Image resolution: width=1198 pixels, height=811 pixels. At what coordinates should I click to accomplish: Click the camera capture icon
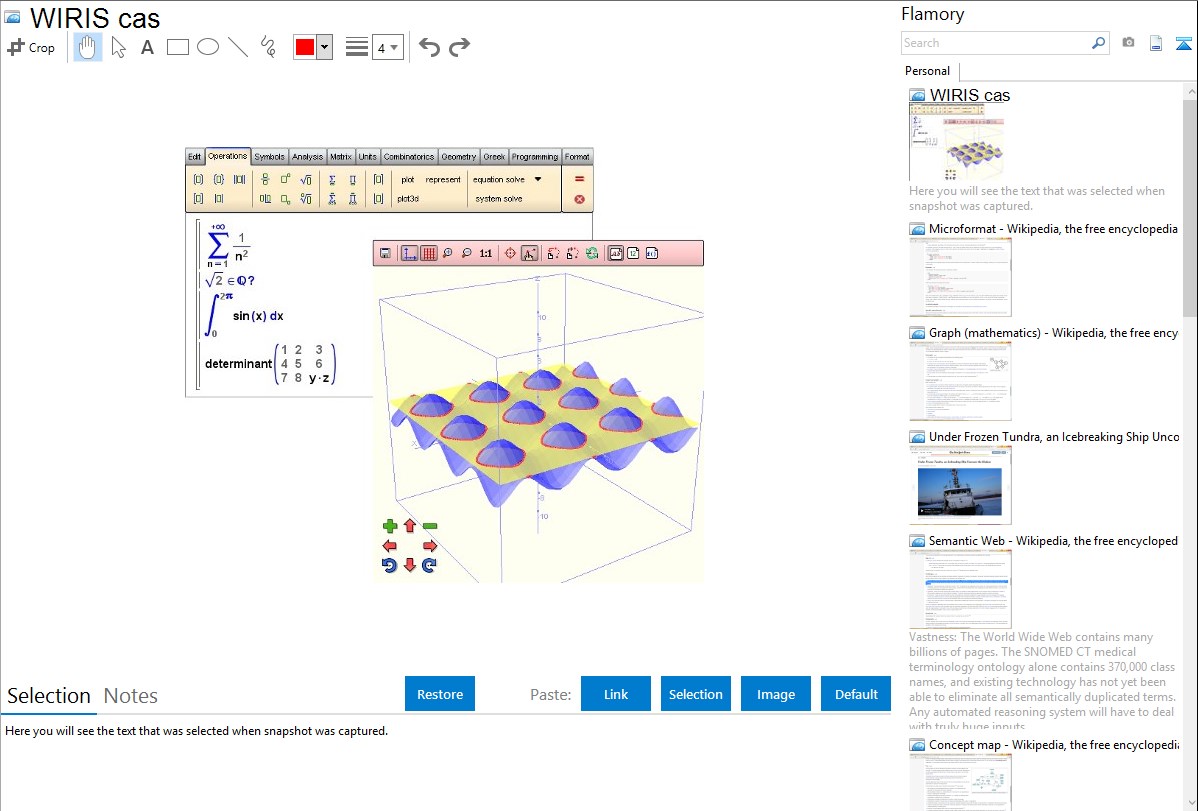[x=1128, y=43]
